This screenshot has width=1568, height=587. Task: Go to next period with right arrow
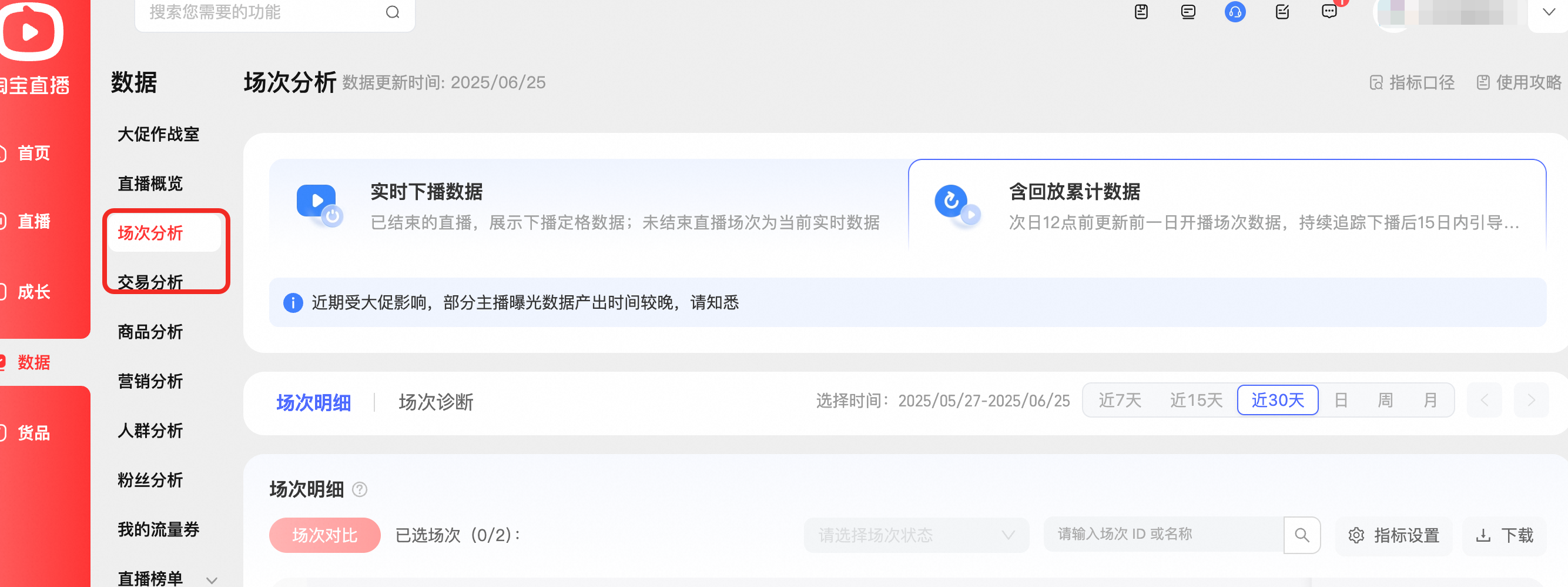tap(1532, 400)
